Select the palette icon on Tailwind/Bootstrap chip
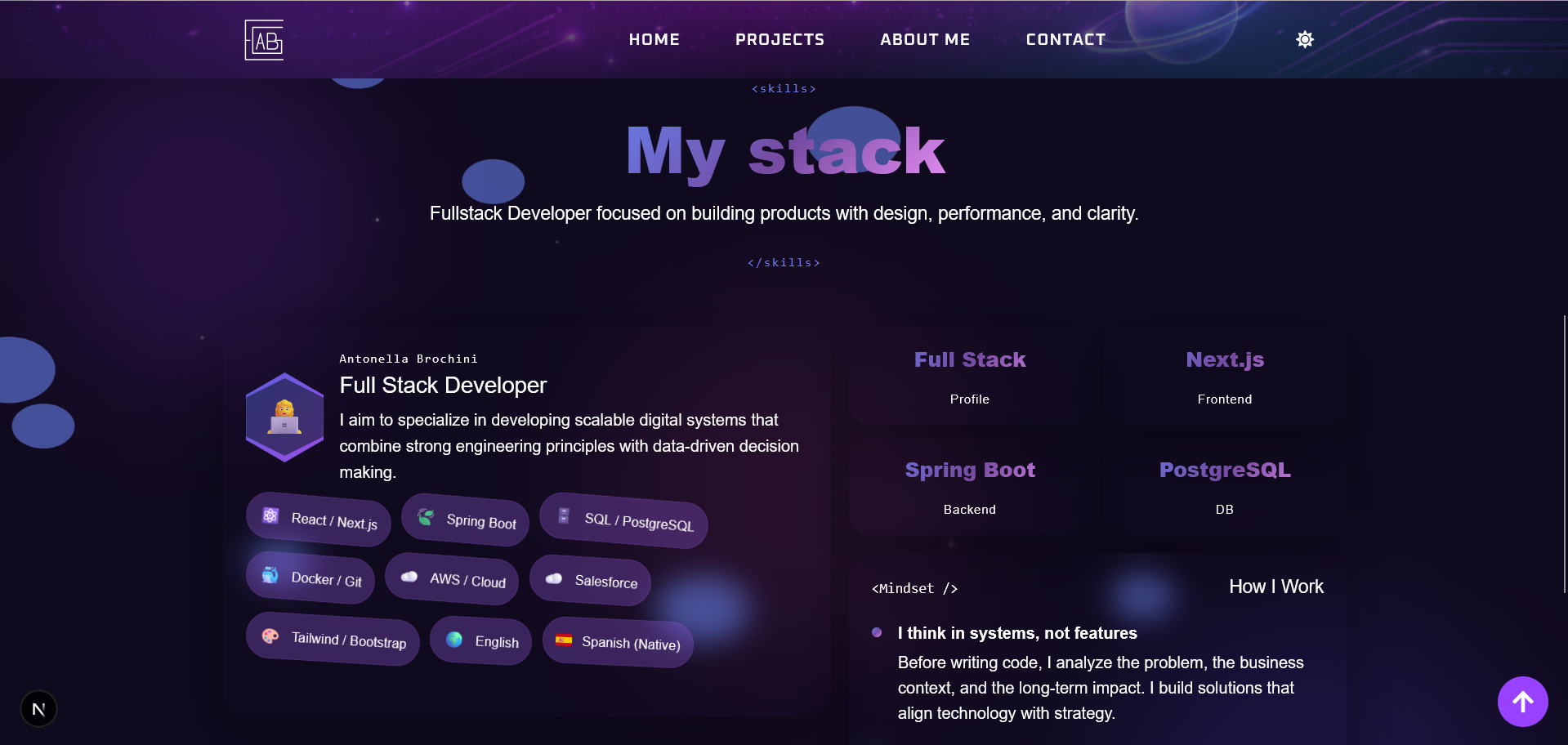The height and width of the screenshot is (745, 1568). click(270, 637)
